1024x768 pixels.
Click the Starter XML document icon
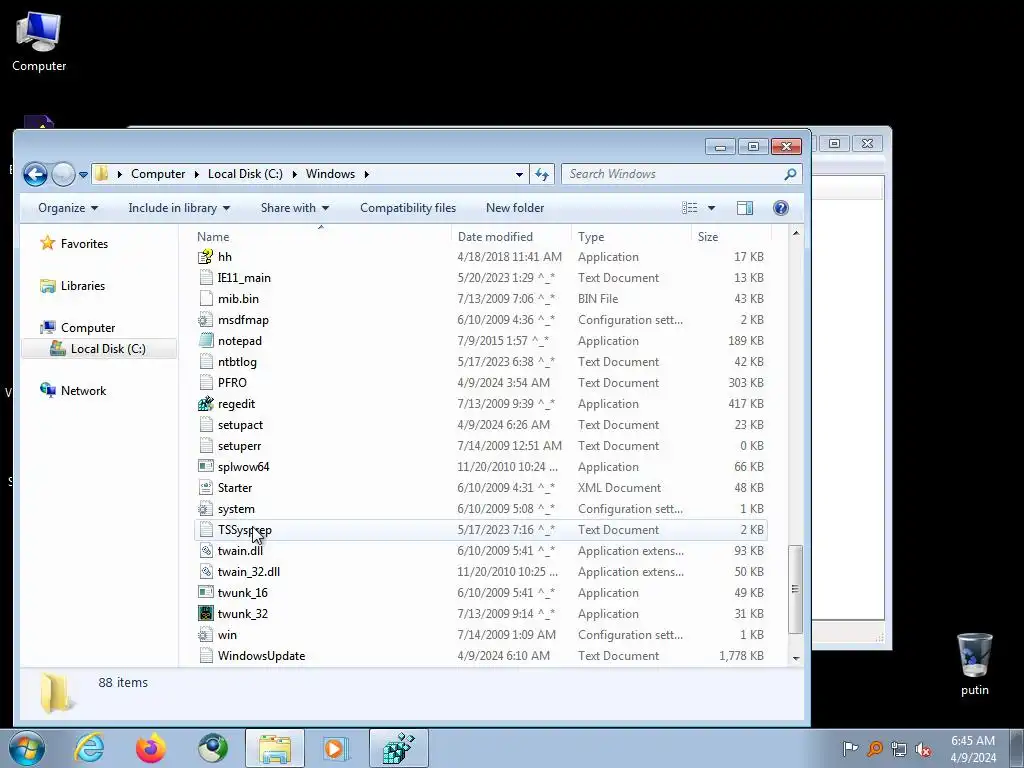[x=206, y=488]
